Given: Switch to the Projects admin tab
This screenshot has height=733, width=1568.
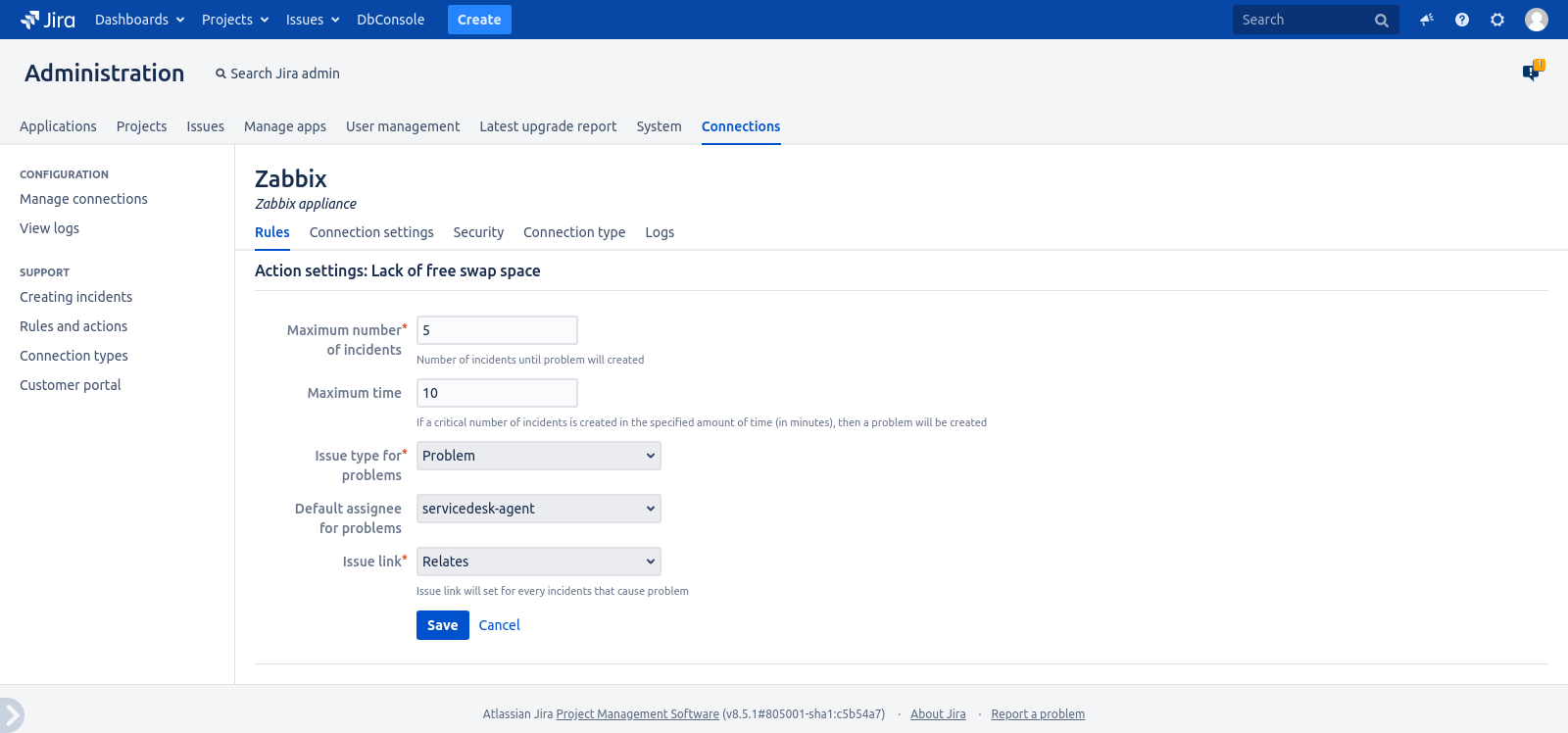Looking at the screenshot, I should point(142,126).
